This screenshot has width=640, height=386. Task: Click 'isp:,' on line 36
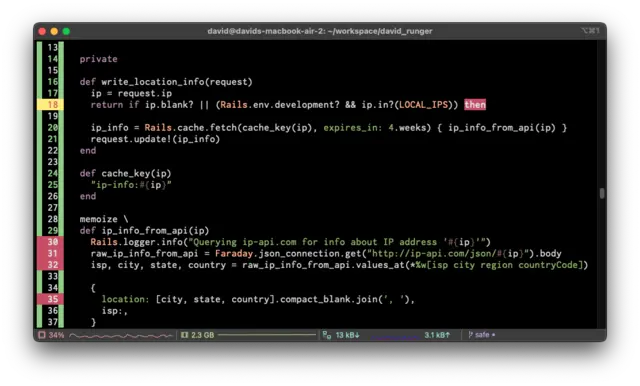click(x=115, y=311)
